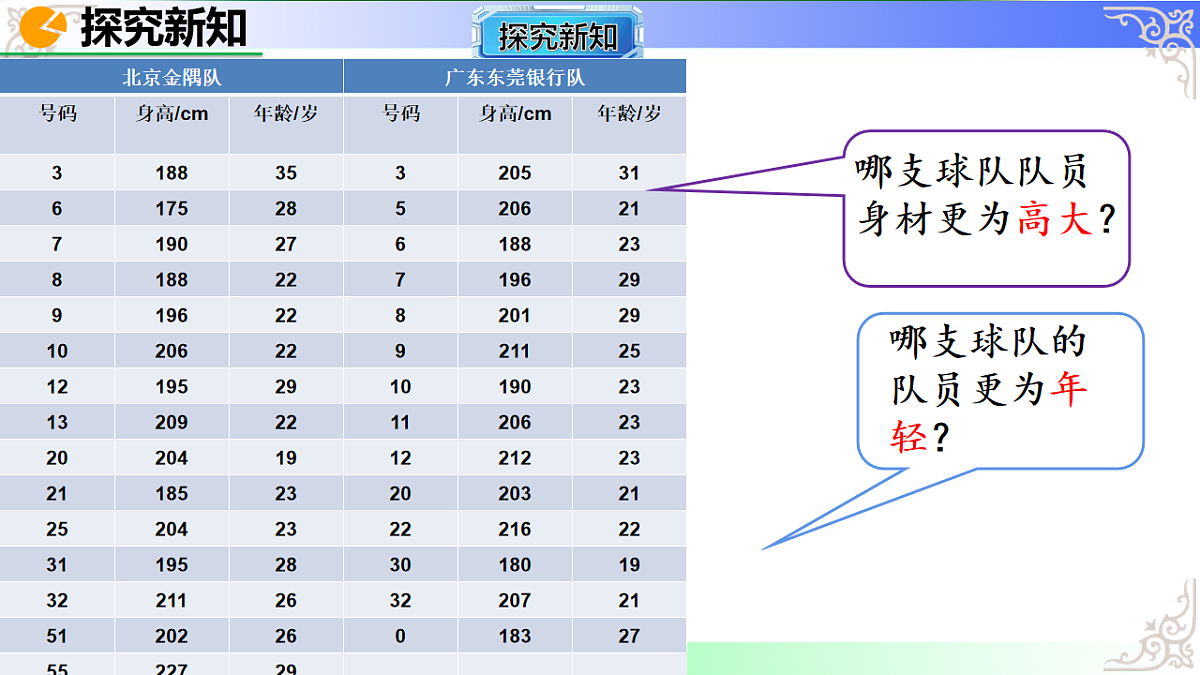1200x675 pixels.
Task: Select the Beijing player number 51 cell
Action: click(57, 636)
